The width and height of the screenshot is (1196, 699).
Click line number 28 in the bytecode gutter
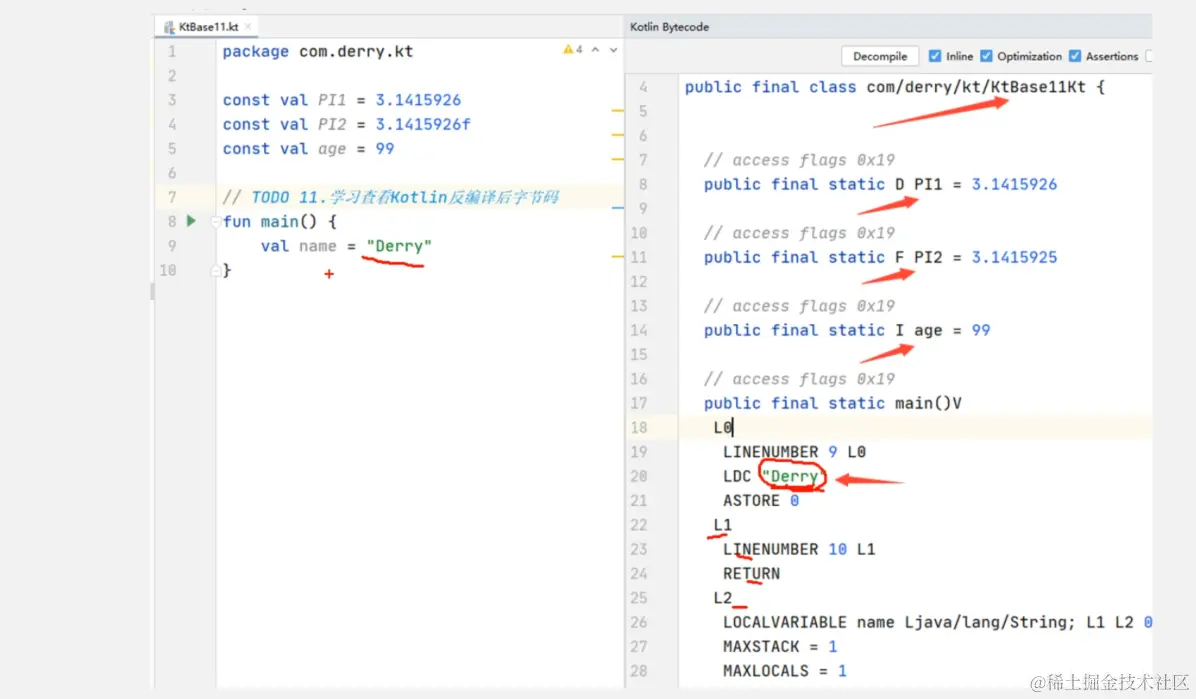point(639,672)
